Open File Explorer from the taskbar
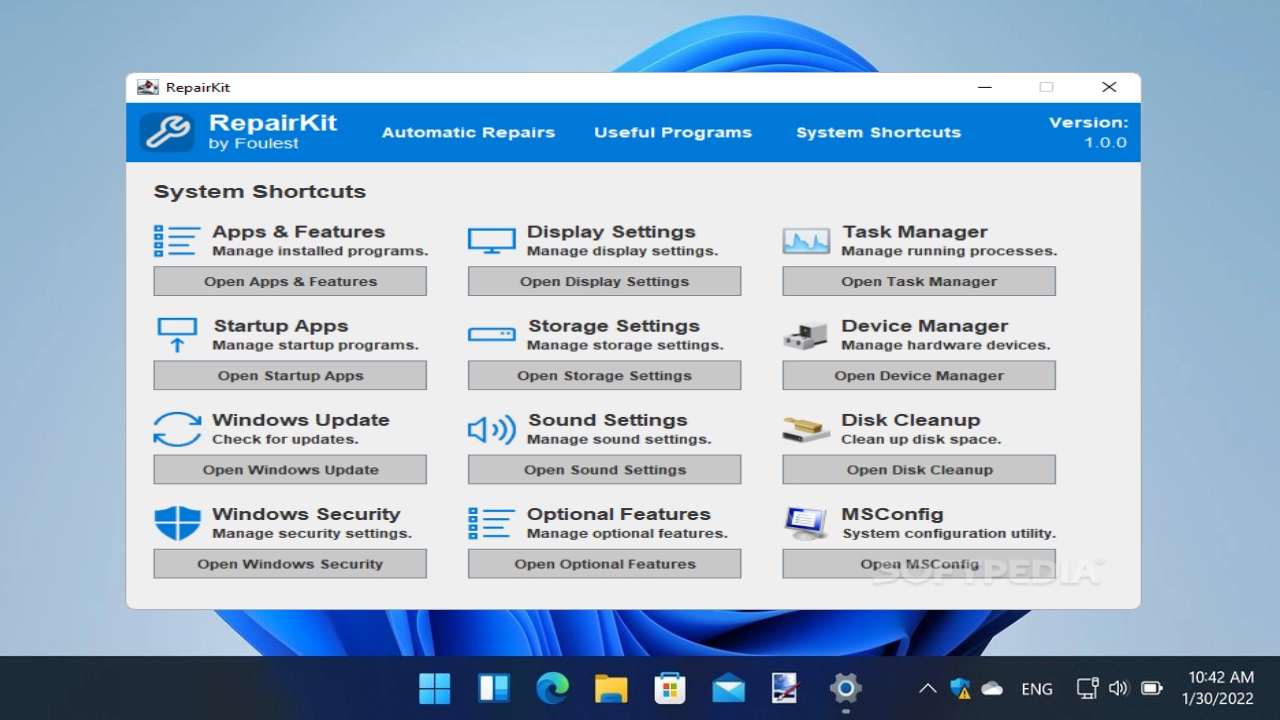The image size is (1280, 720). pyautogui.click(x=611, y=688)
